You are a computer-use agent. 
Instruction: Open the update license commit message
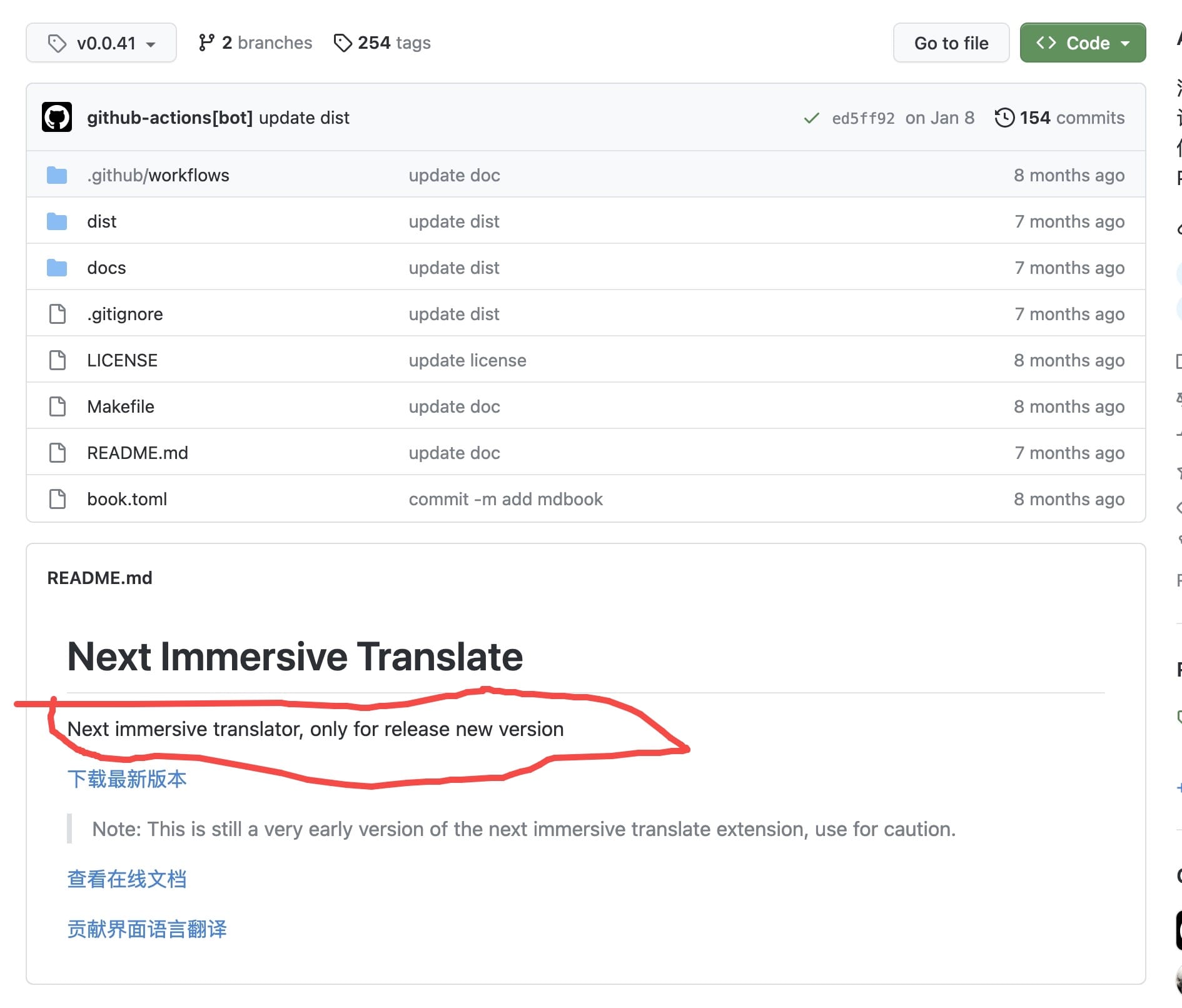(468, 360)
